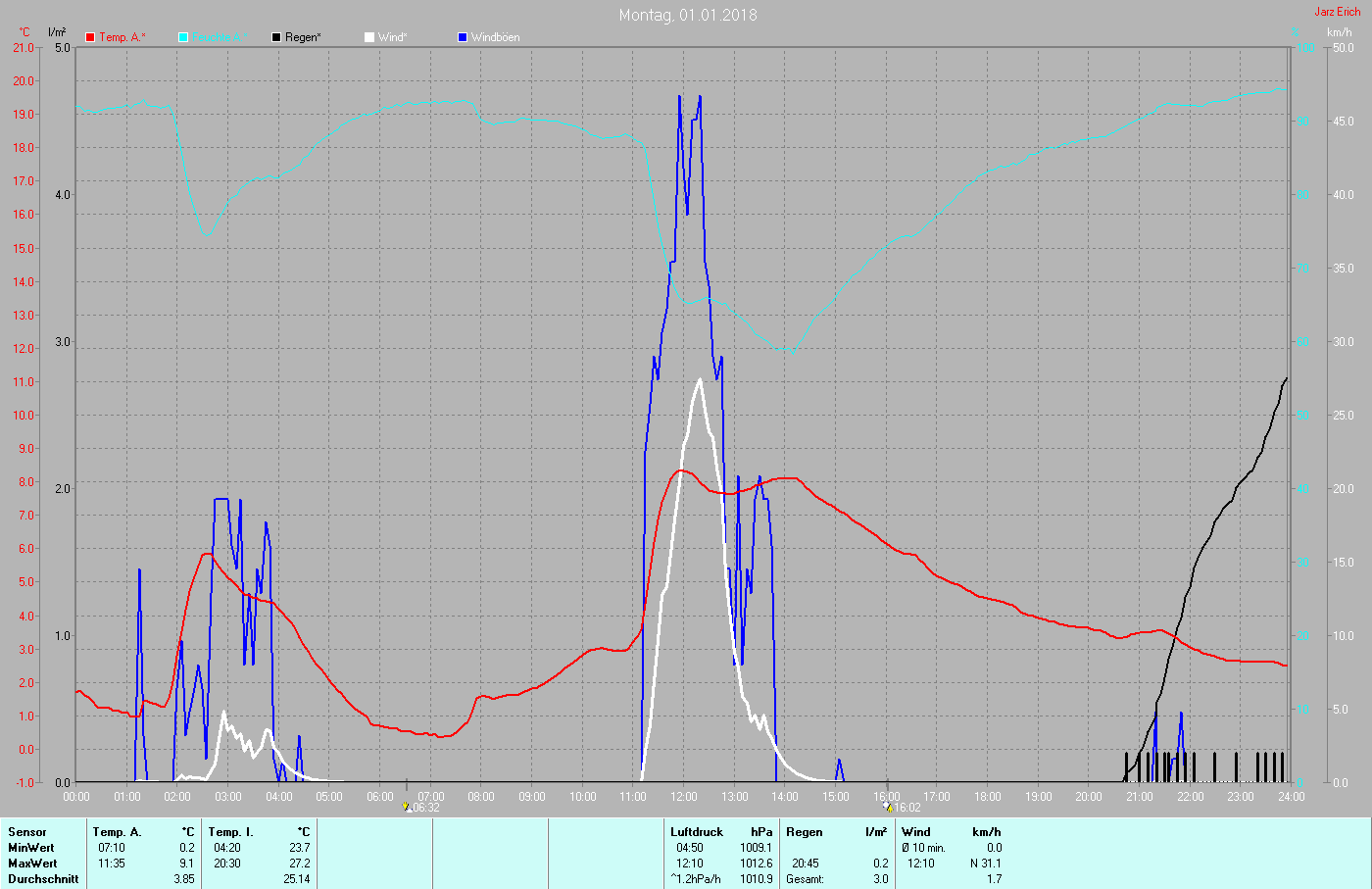Click the red Temp. A. legend square

pyautogui.click(x=90, y=37)
